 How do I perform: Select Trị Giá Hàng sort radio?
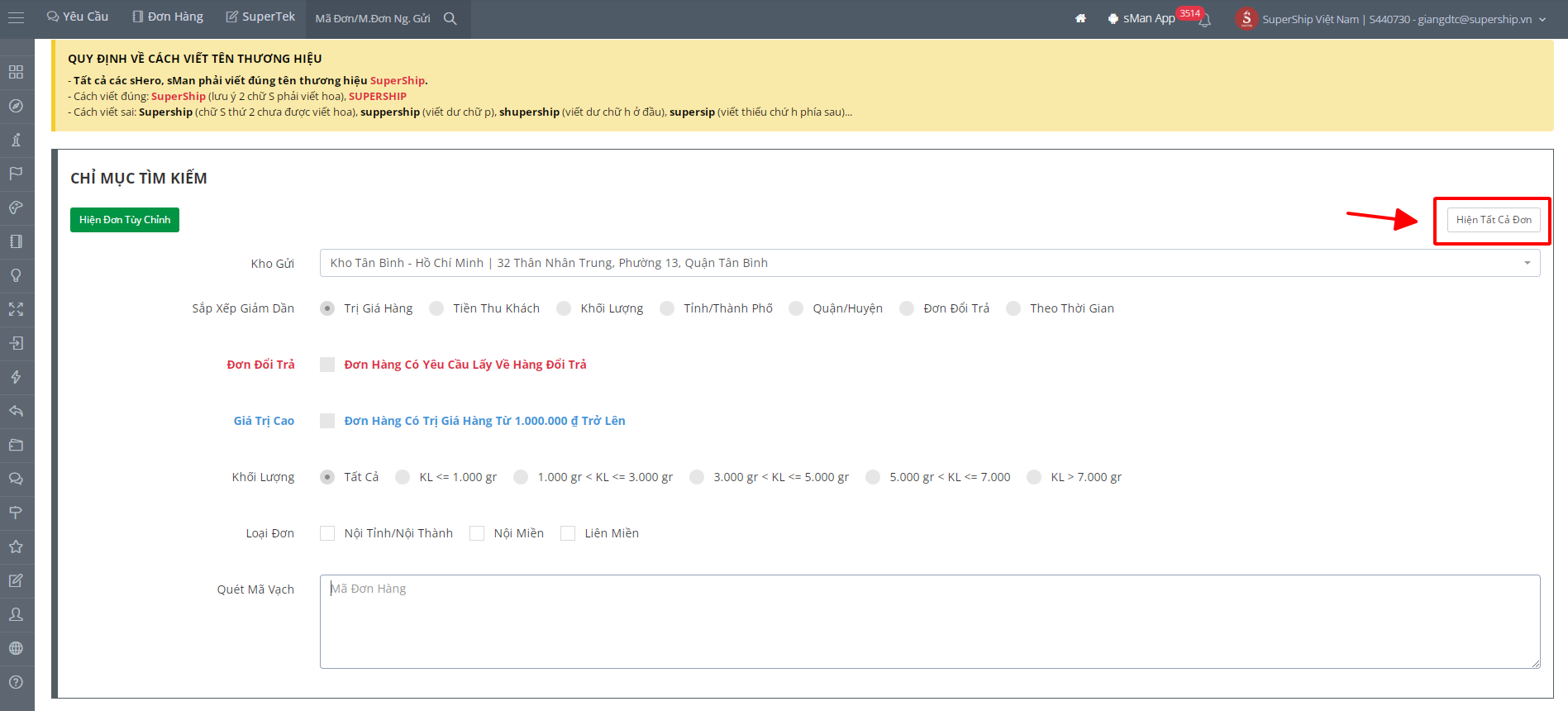[327, 308]
